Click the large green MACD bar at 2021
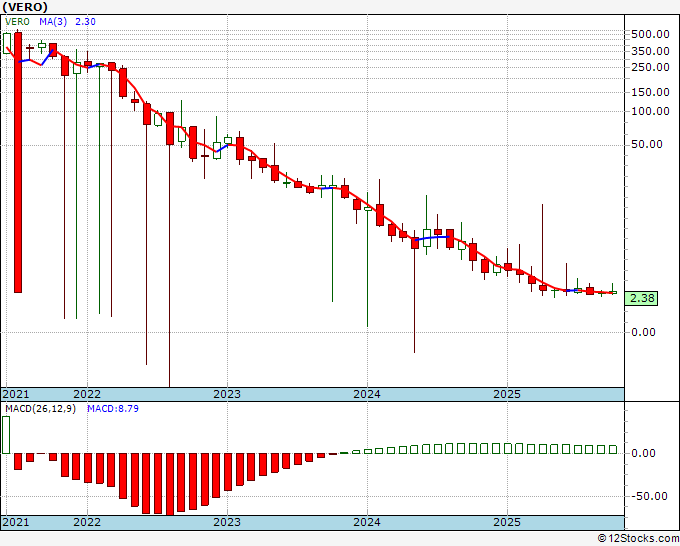The height and width of the screenshot is (546, 680). 6,435
